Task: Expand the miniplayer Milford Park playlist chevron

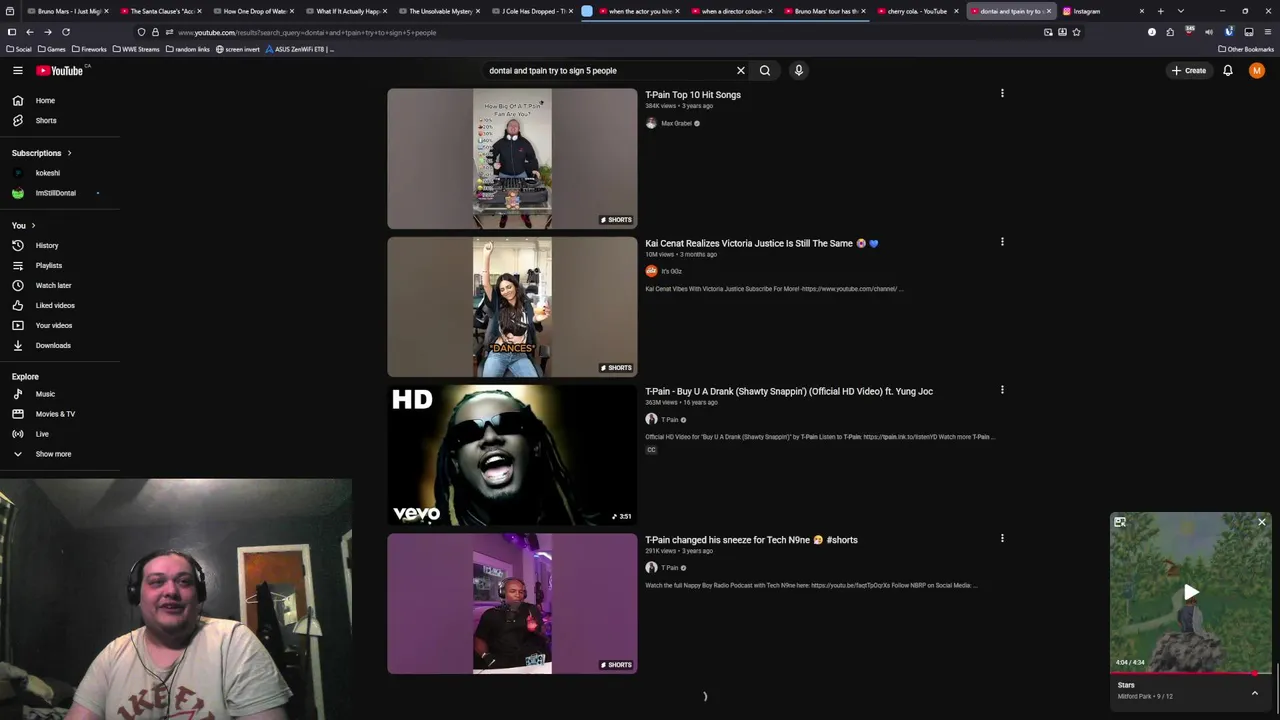Action: (x=1255, y=692)
